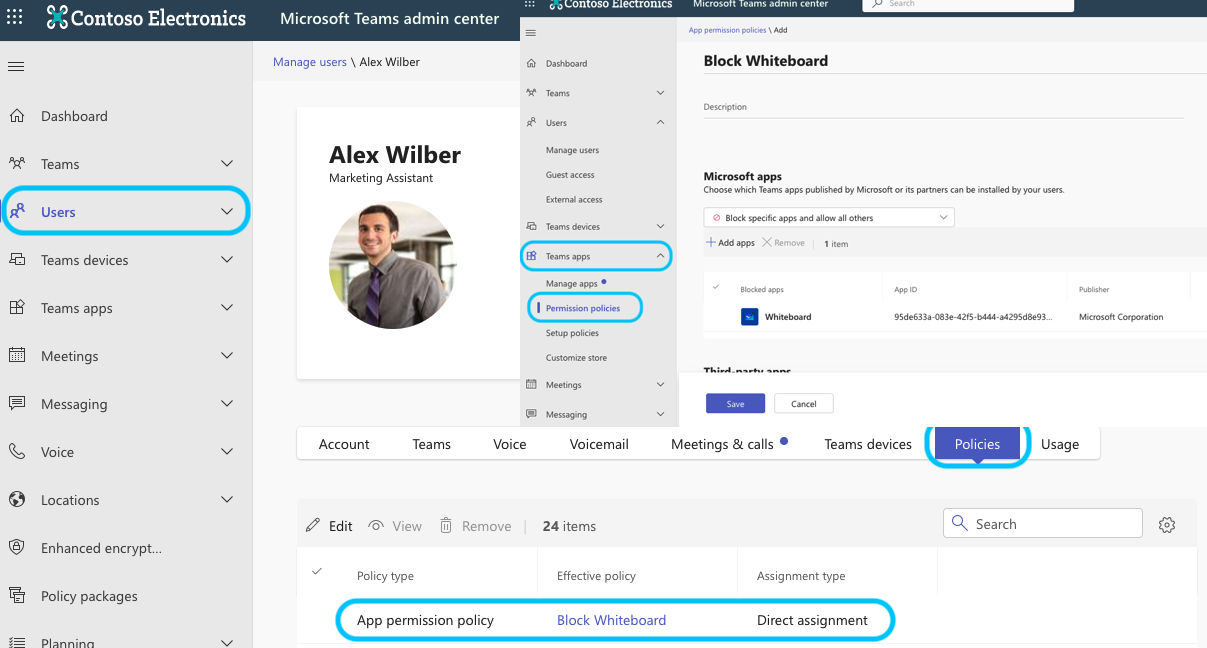
Task: Expand the Meetings chevron in the inset sidebar
Action: [660, 384]
